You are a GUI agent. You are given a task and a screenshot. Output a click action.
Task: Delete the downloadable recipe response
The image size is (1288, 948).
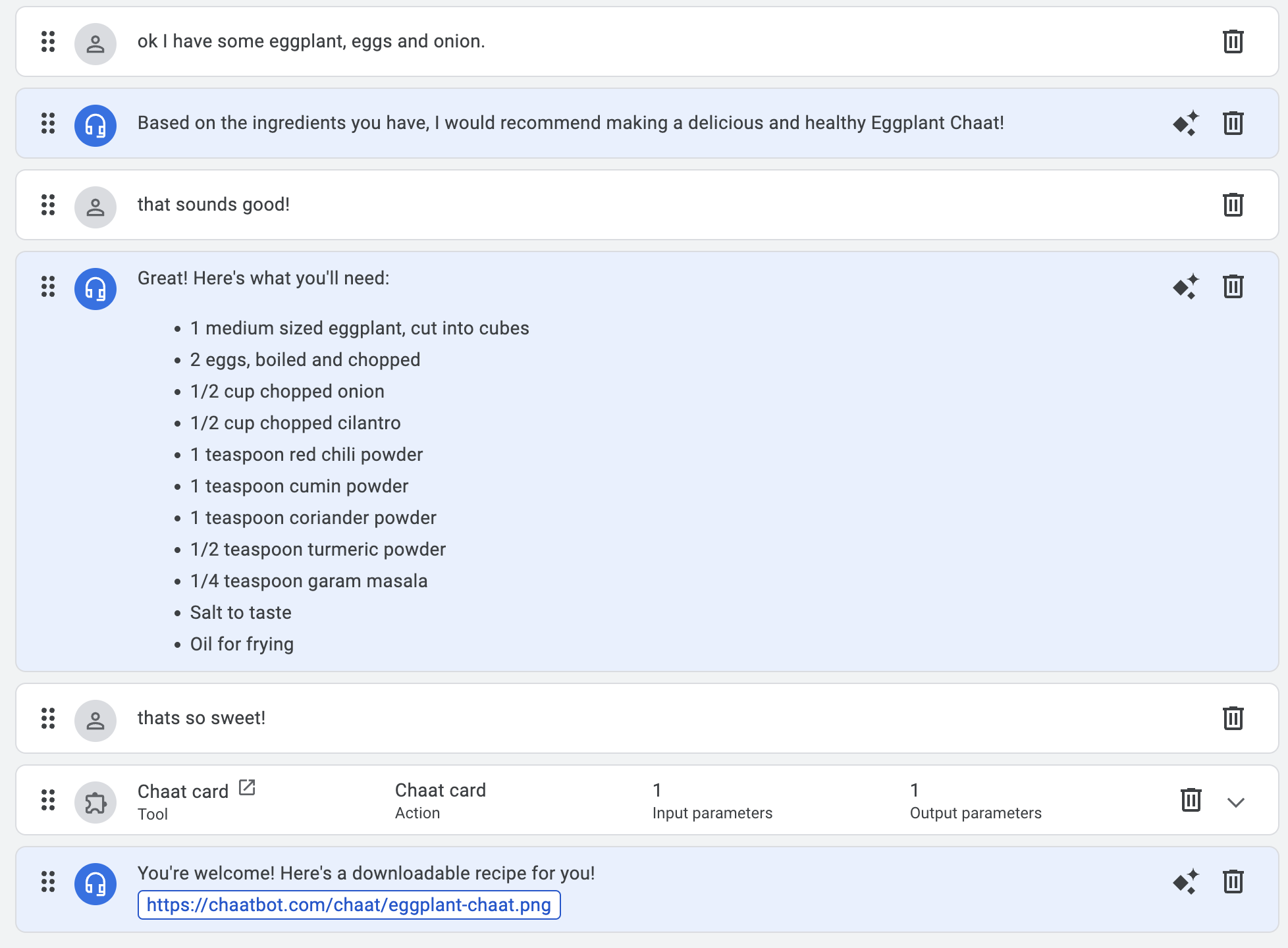pyautogui.click(x=1233, y=882)
